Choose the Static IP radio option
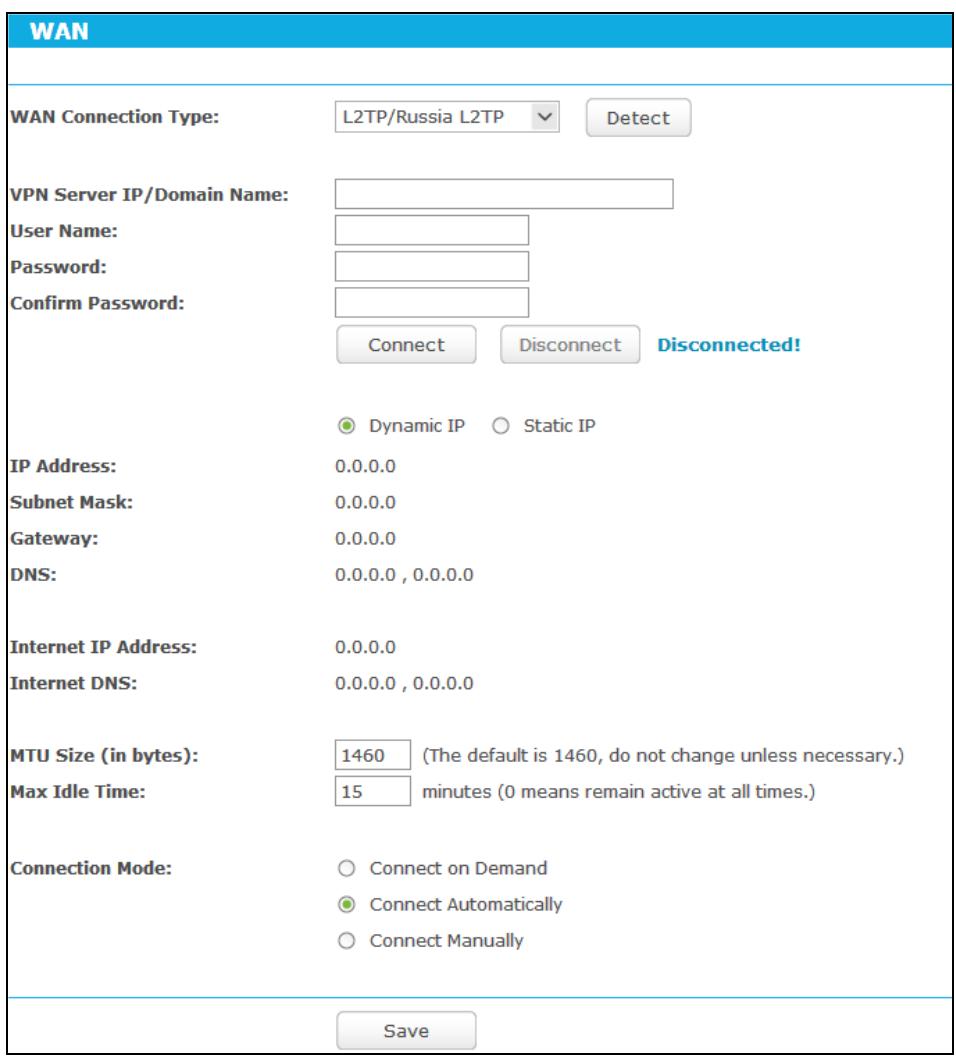This screenshot has width=956, height=1056. coord(501,426)
